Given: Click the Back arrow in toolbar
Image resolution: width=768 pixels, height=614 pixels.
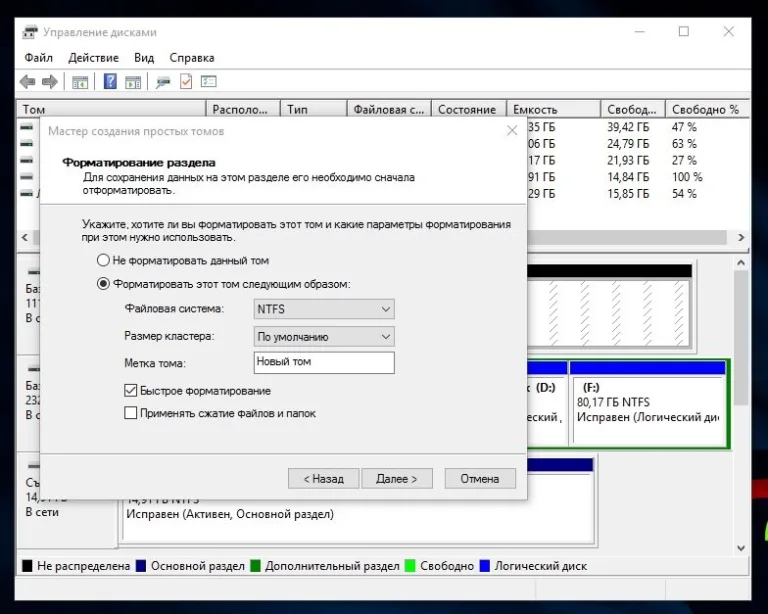Looking at the screenshot, I should coord(27,82).
